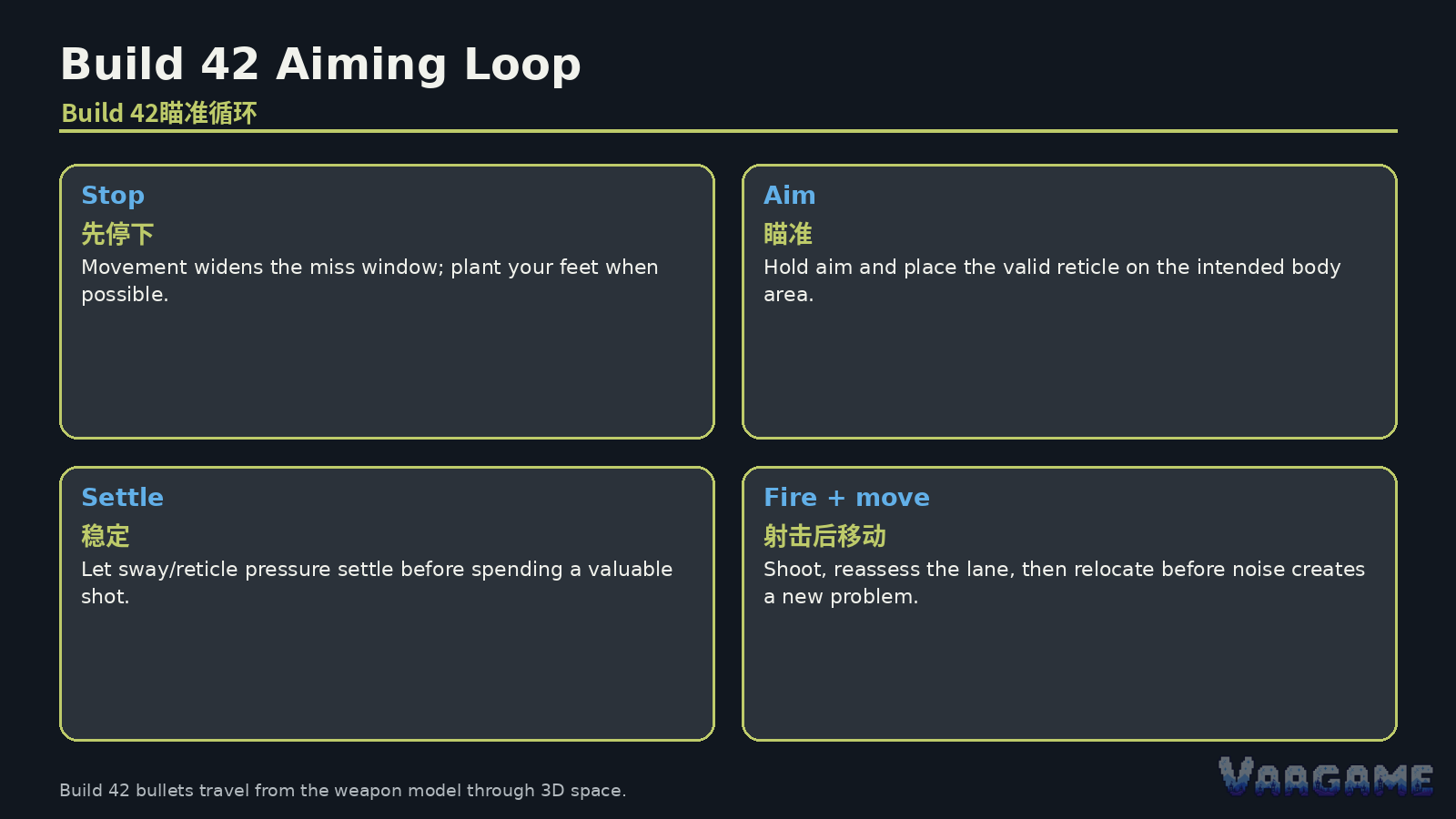Select the 先停下 Chinese label
This screenshot has width=1456, height=819.
point(117,234)
